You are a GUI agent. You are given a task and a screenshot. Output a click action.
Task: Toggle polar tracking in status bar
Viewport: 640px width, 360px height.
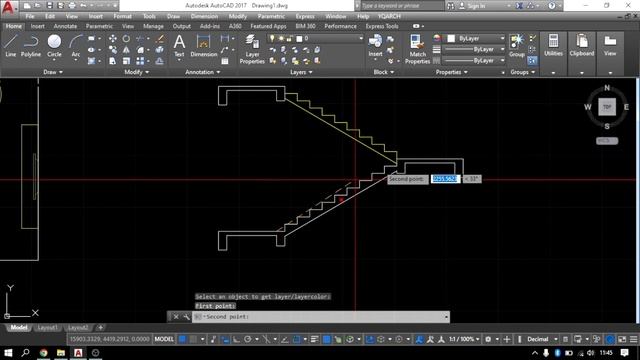pyautogui.click(x=248, y=339)
